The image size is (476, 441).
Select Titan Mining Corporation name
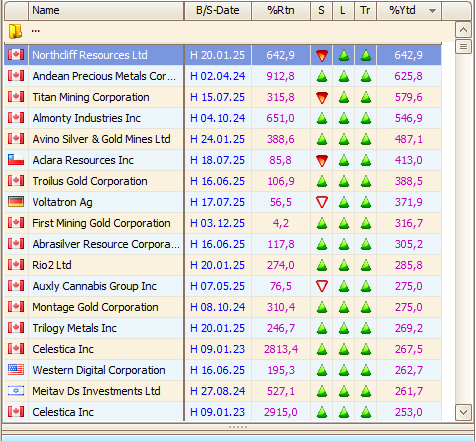(91, 97)
